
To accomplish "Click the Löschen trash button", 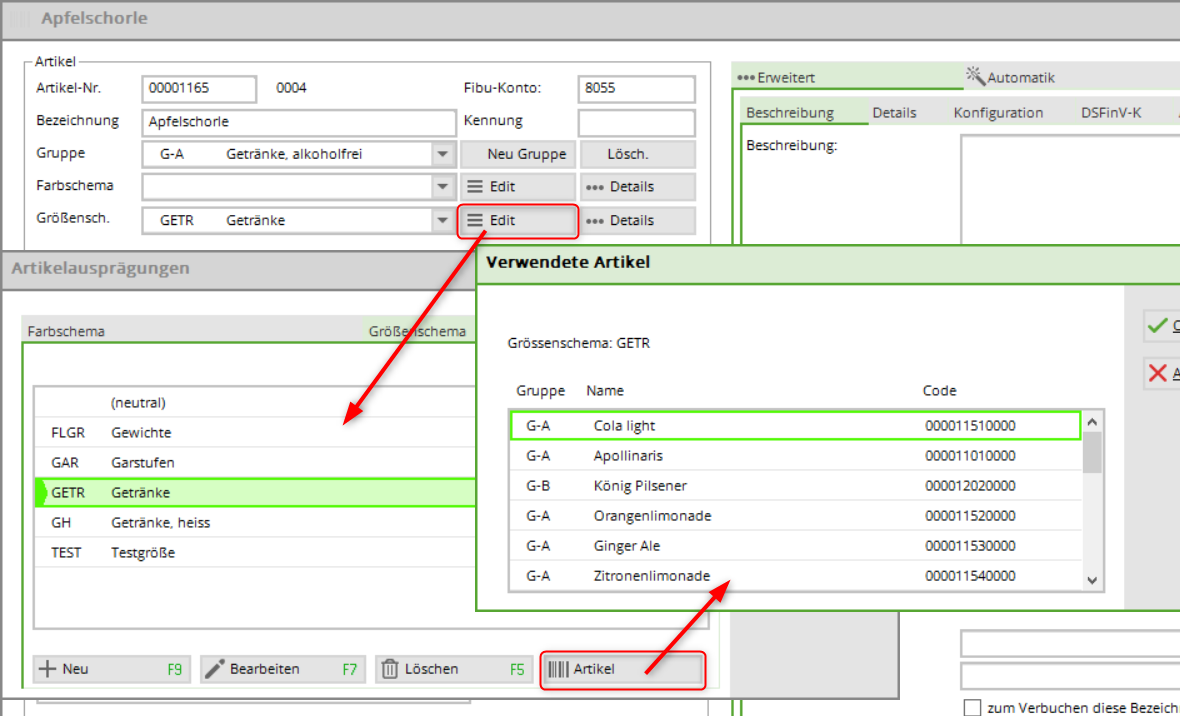I will pos(453,670).
